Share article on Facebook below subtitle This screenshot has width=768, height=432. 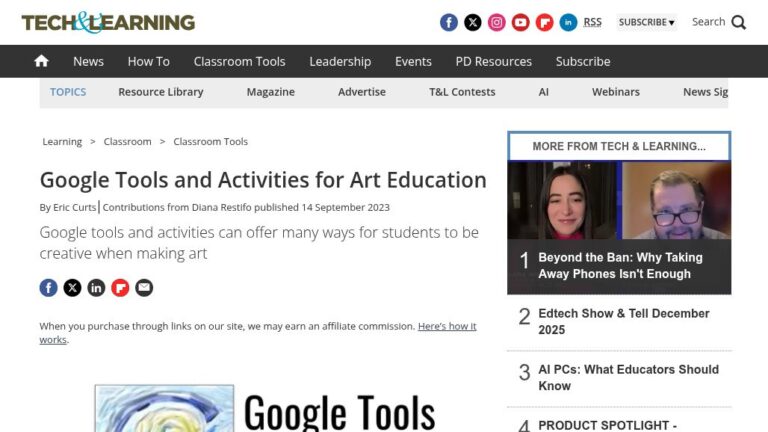[48, 288]
